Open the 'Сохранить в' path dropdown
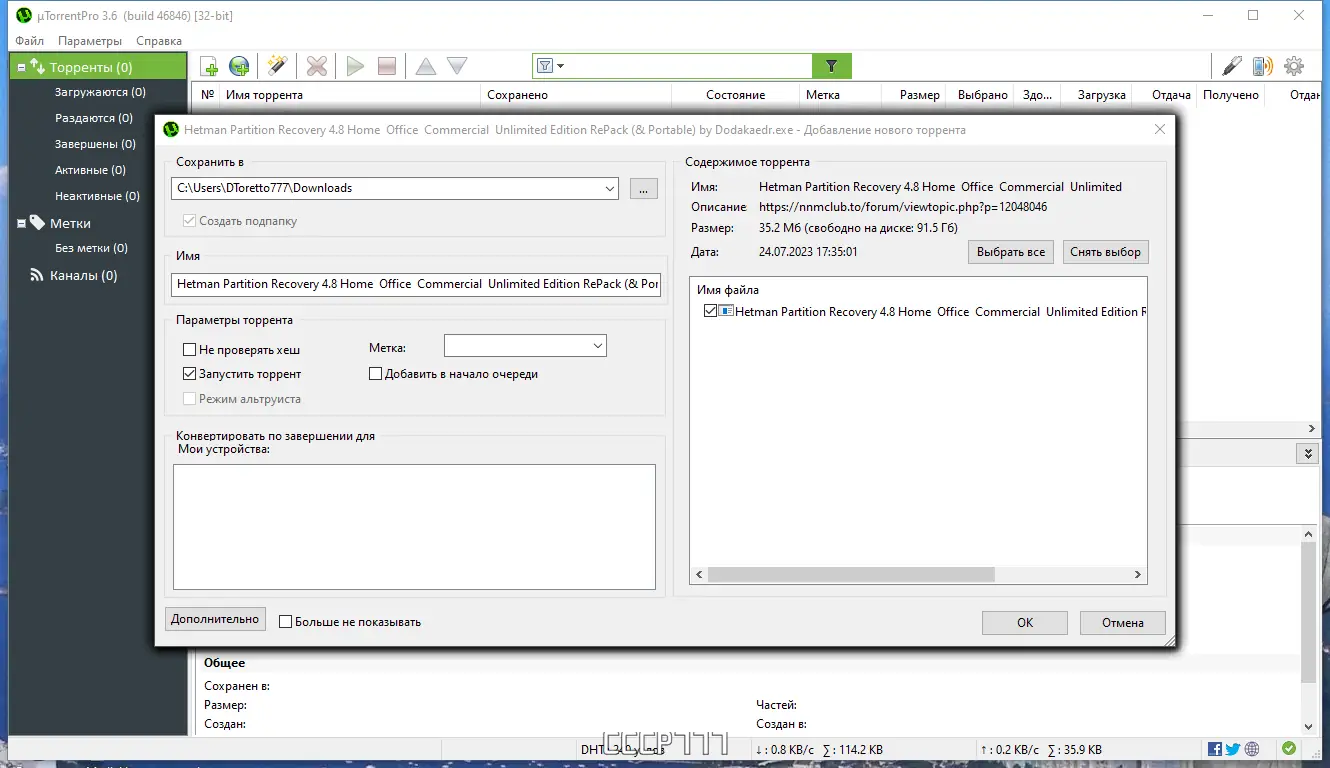 [x=610, y=188]
